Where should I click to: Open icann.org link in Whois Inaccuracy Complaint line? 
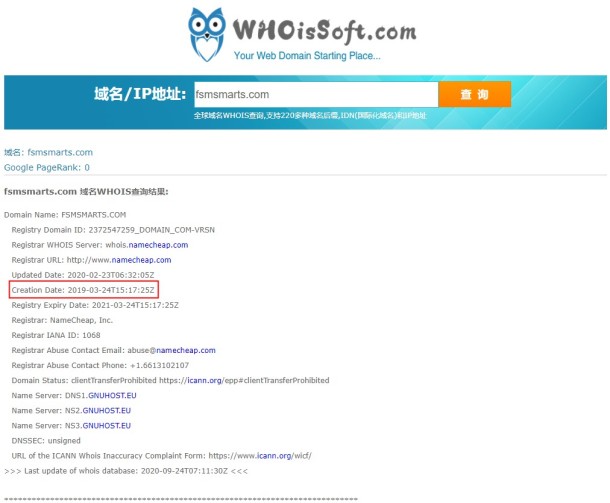point(274,456)
